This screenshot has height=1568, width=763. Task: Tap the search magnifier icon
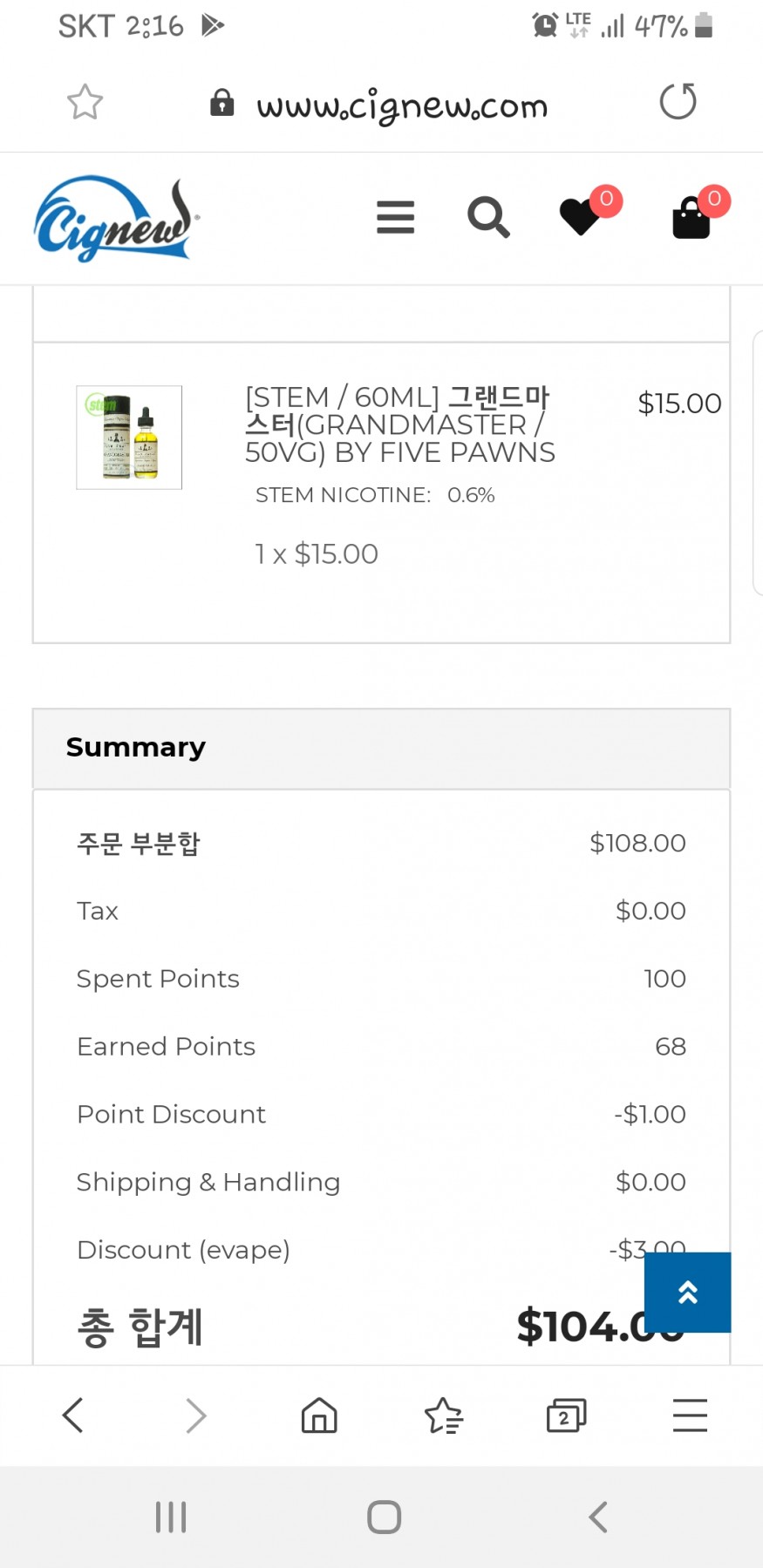click(x=488, y=217)
